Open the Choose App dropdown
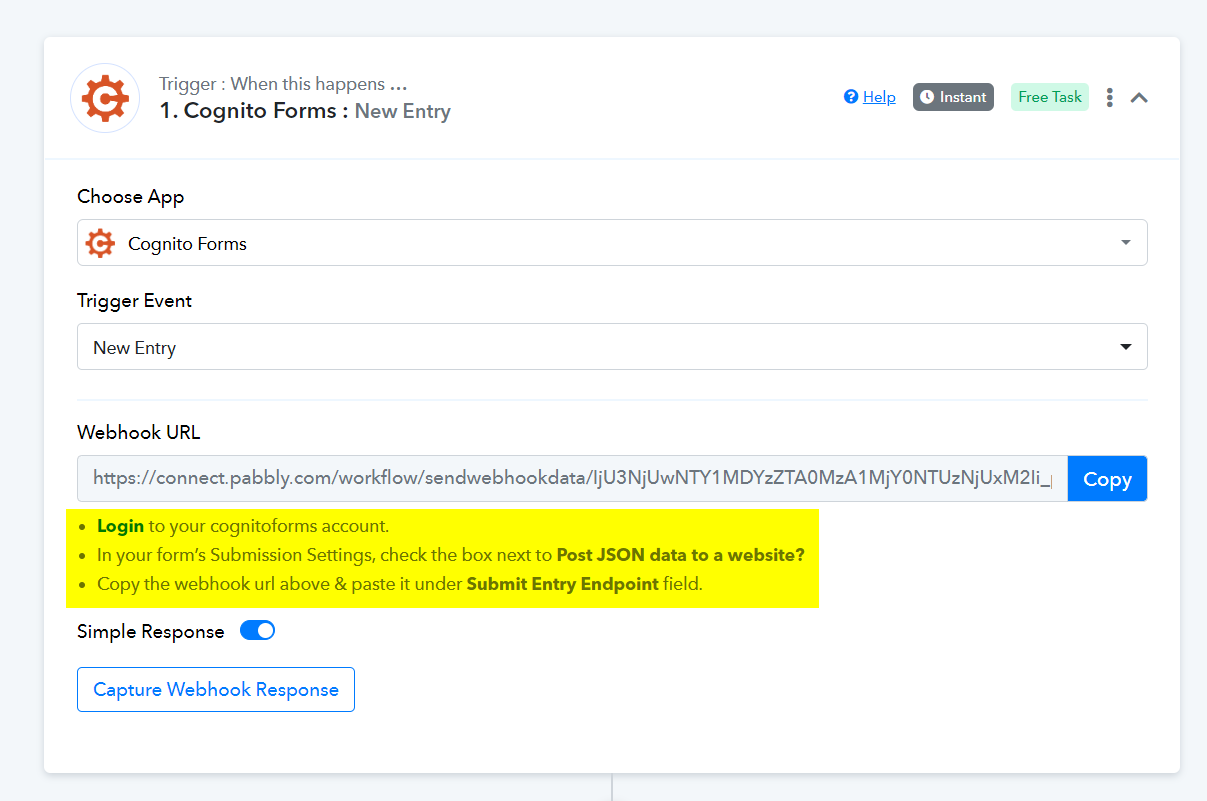1207x801 pixels. coord(612,243)
